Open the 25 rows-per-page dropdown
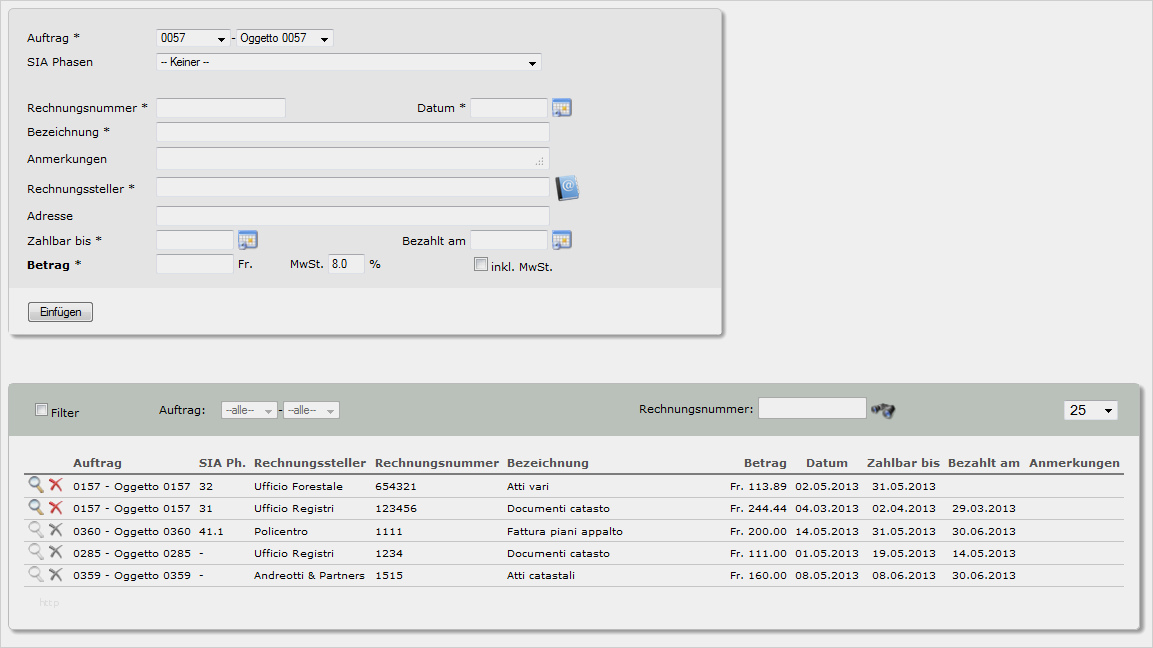Viewport: 1153px width, 648px height. [1091, 410]
